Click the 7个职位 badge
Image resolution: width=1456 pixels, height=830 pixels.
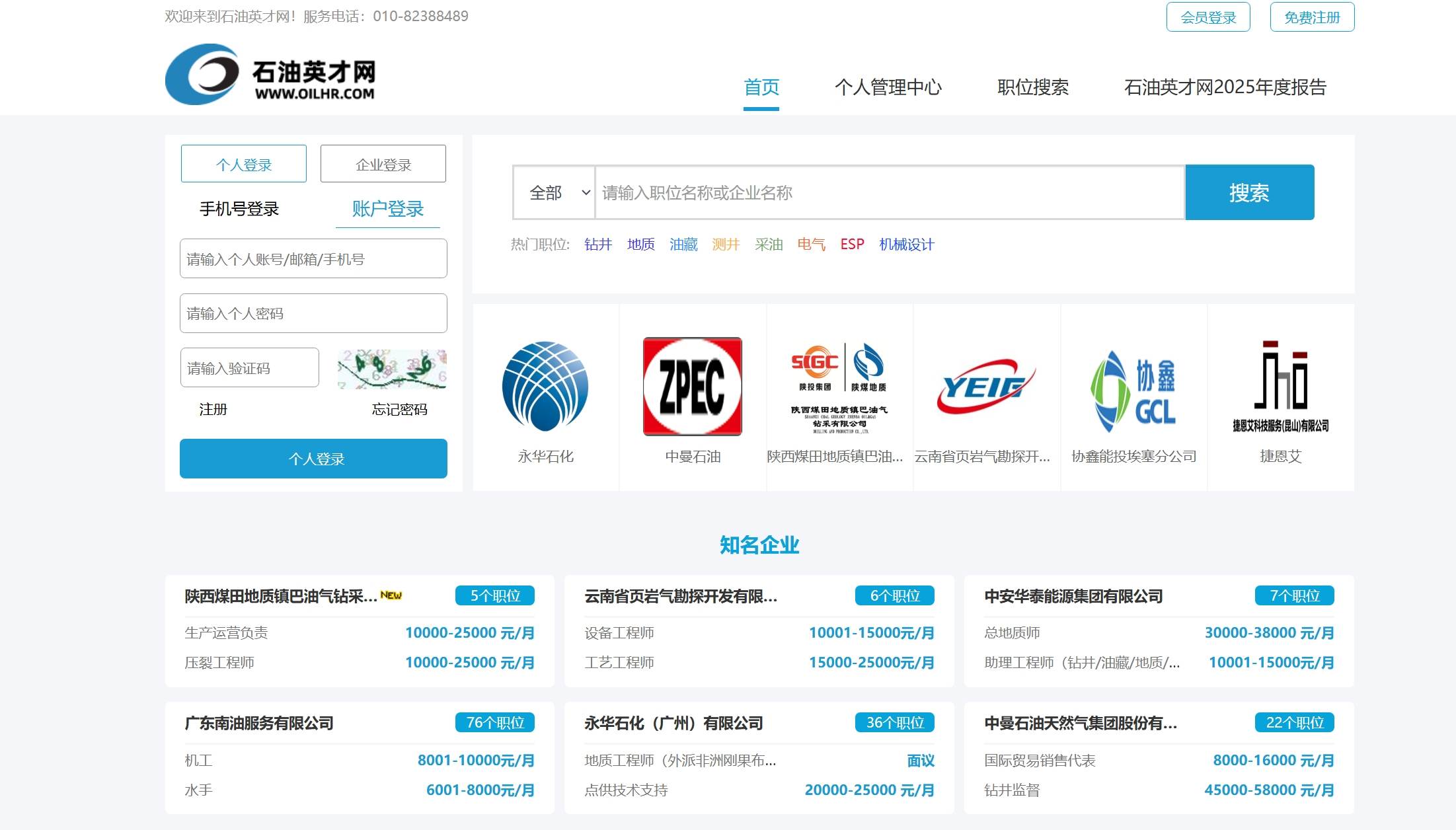[1295, 595]
